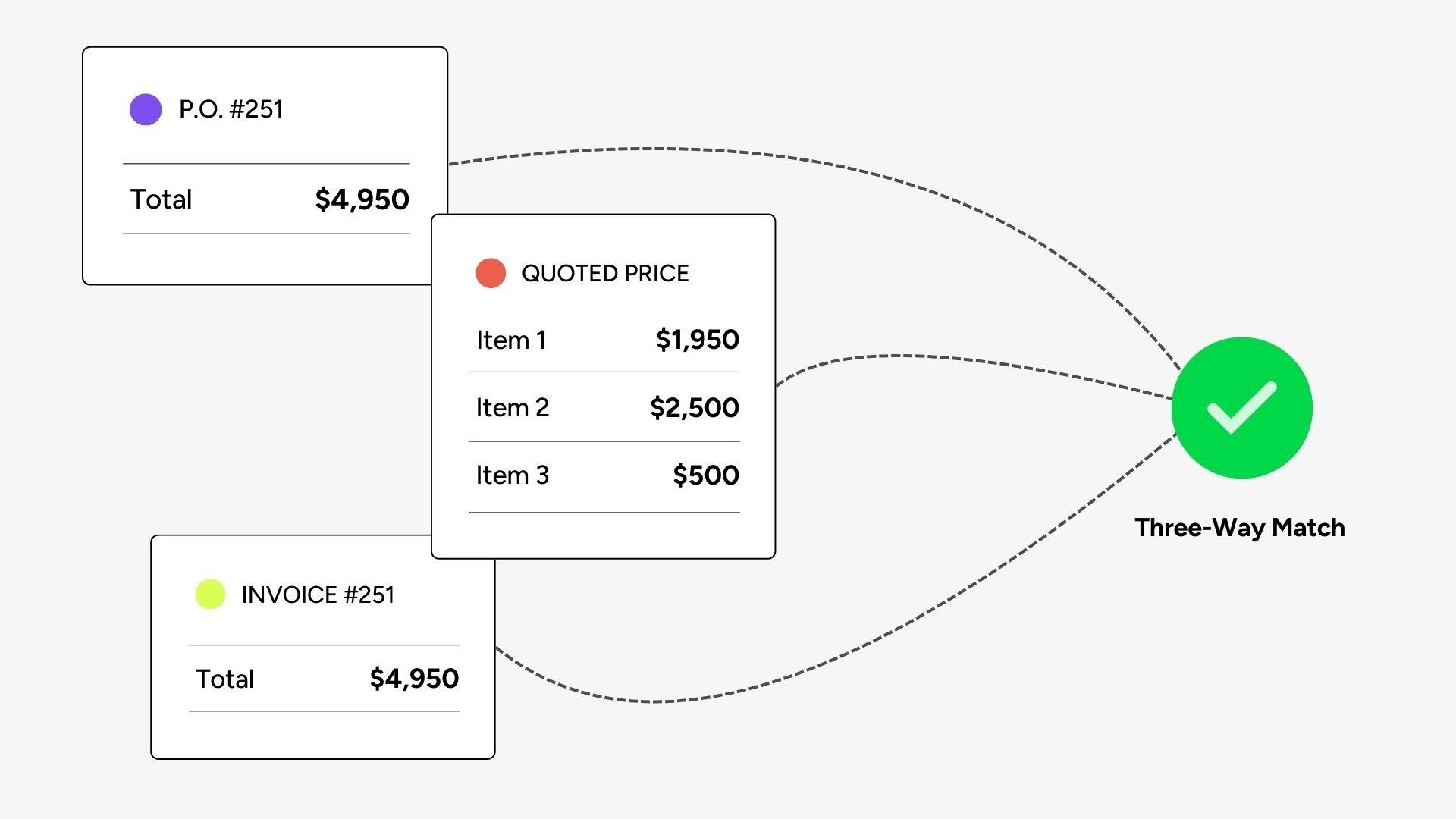The image size is (1456, 819).
Task: Click the Item 1 row label
Action: pyautogui.click(x=511, y=340)
